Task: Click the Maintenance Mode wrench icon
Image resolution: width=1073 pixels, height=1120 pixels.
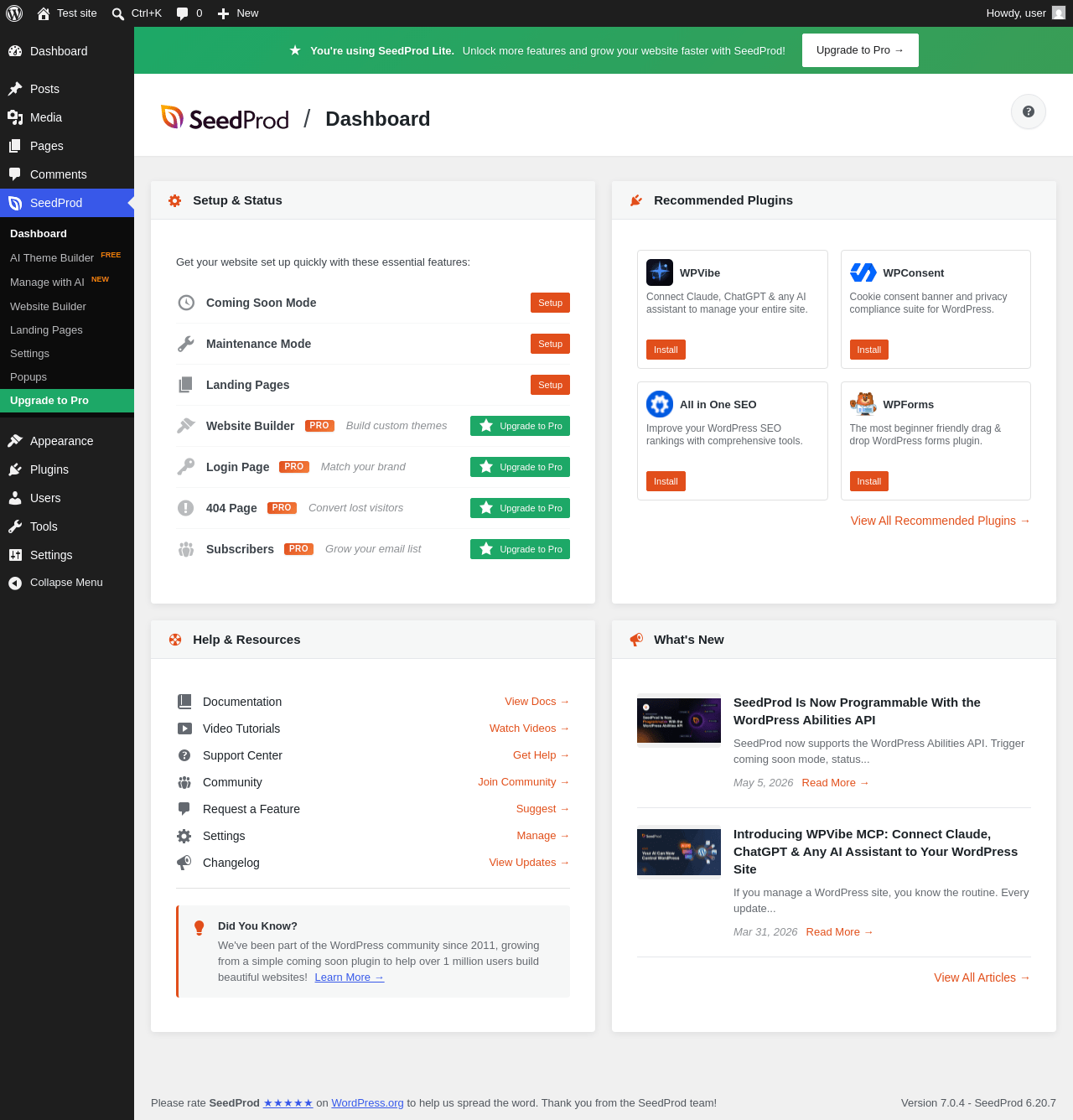Action: pyautogui.click(x=186, y=344)
